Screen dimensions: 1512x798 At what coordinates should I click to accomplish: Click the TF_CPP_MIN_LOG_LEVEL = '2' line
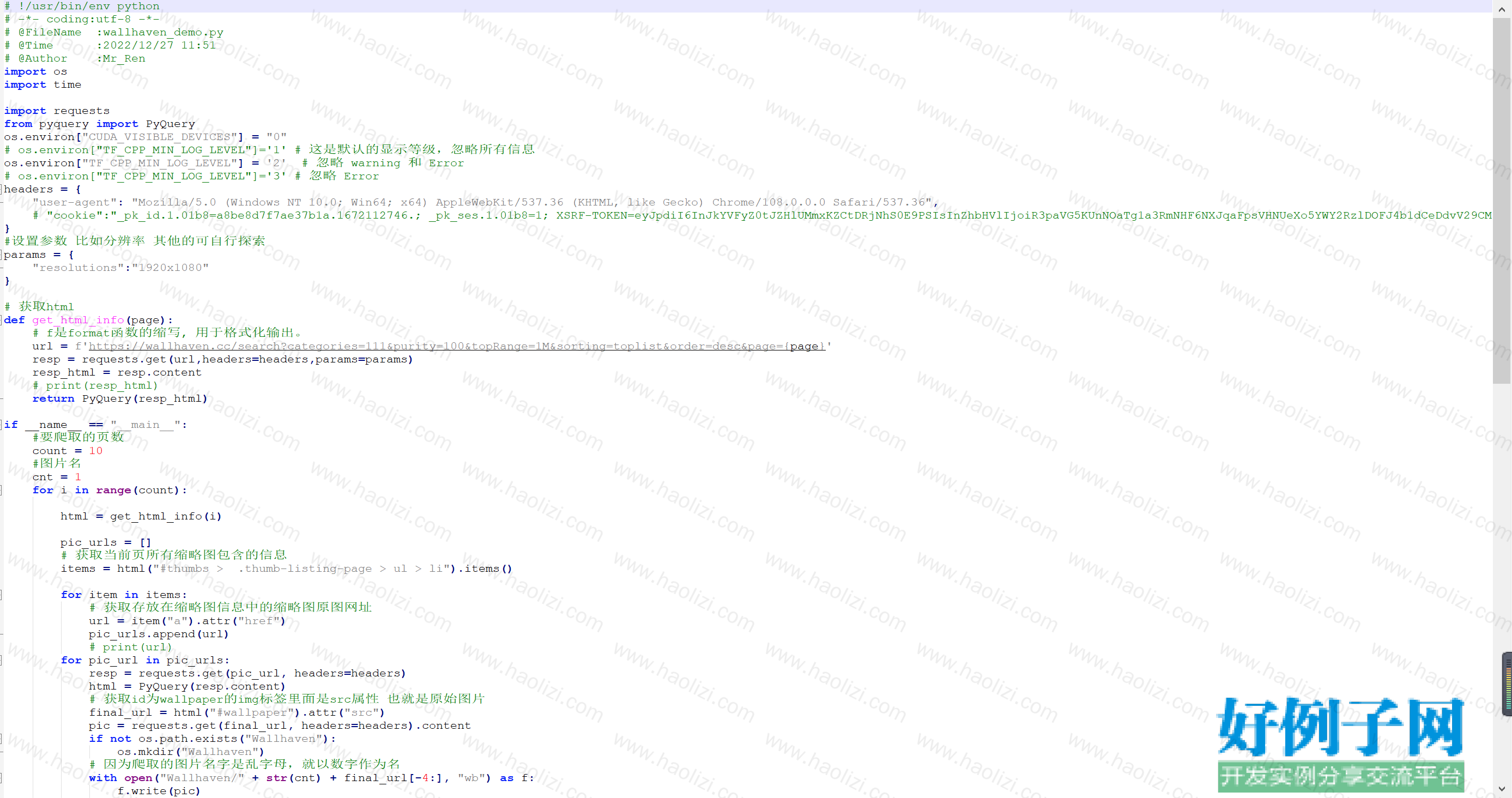pyautogui.click(x=234, y=163)
